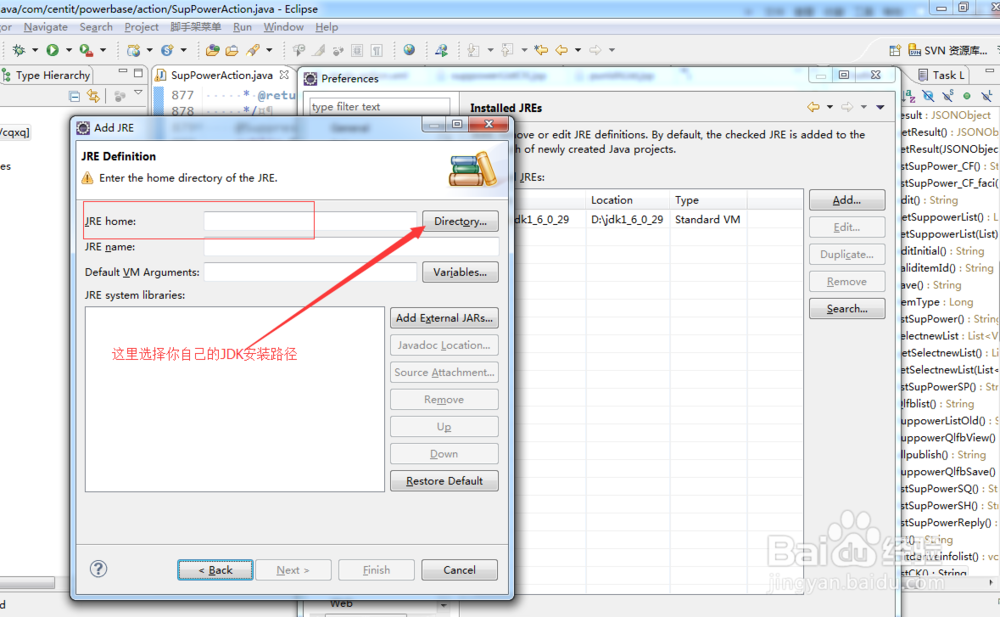
Task: Click the green Run icon in toolbar
Action: [52, 50]
